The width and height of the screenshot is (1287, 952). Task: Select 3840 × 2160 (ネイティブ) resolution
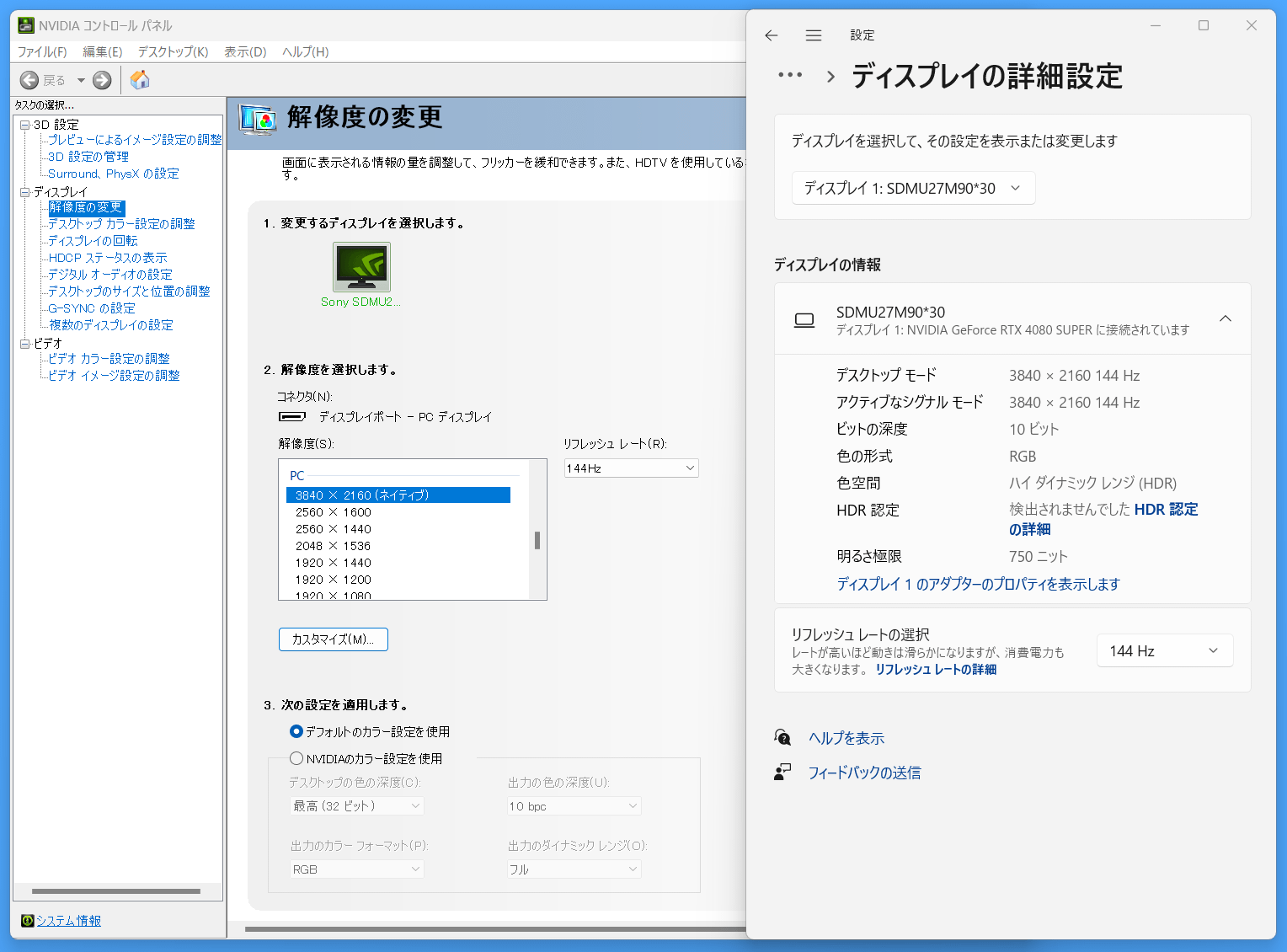tap(398, 495)
